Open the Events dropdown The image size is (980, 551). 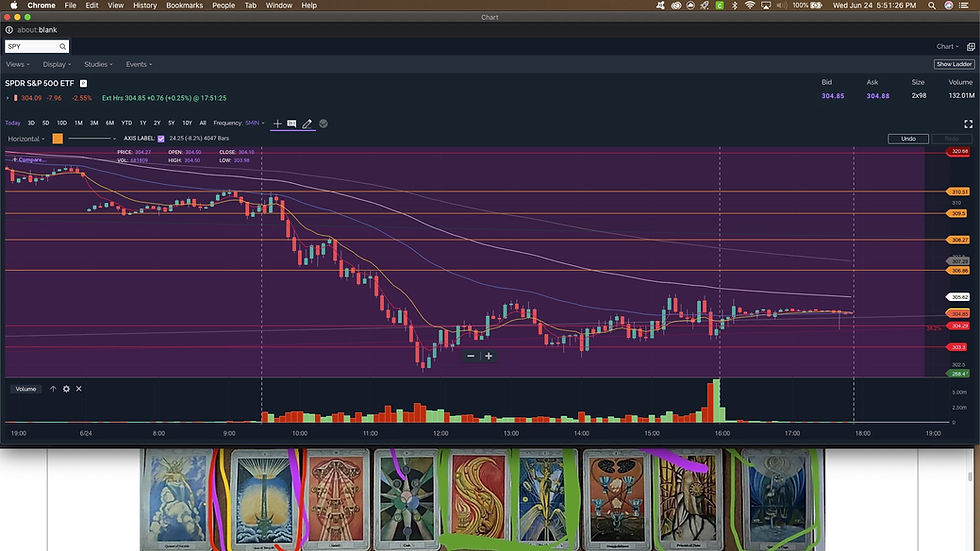(139, 64)
